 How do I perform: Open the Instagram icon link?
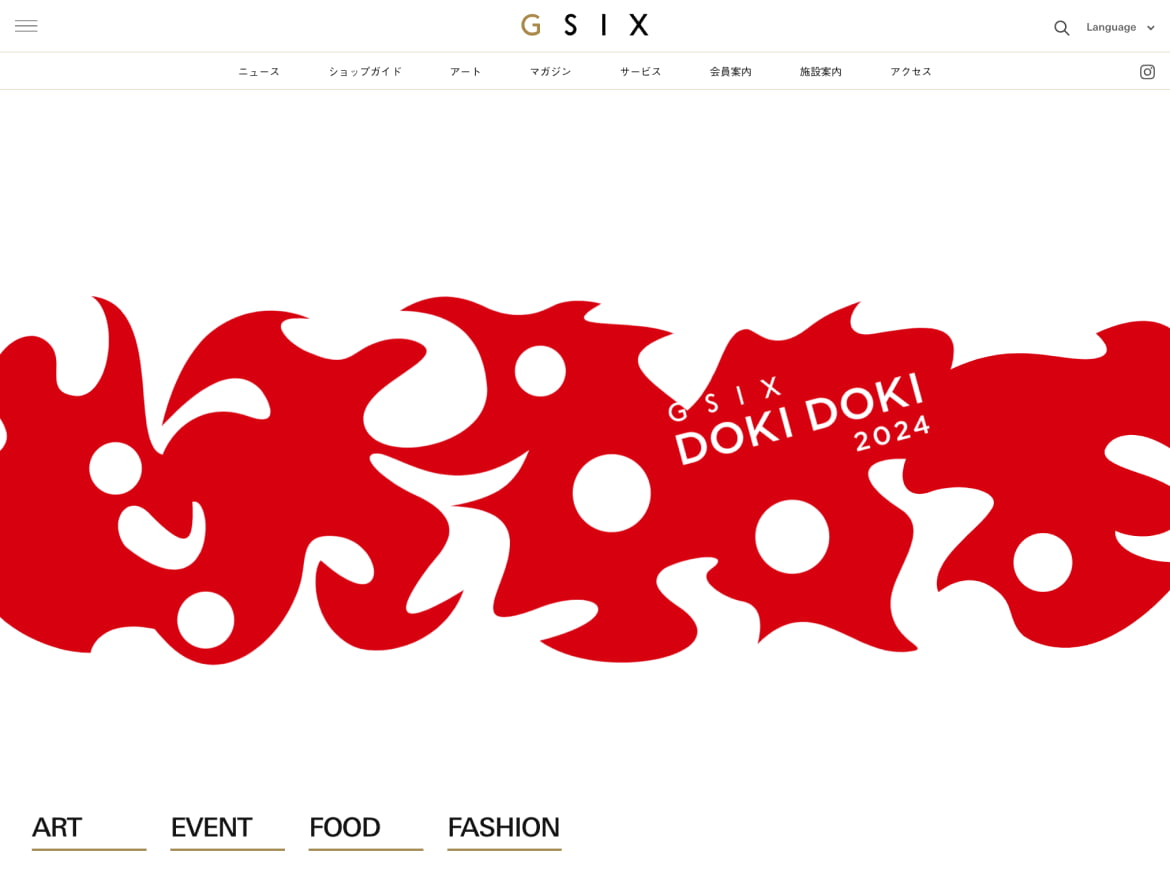point(1147,72)
